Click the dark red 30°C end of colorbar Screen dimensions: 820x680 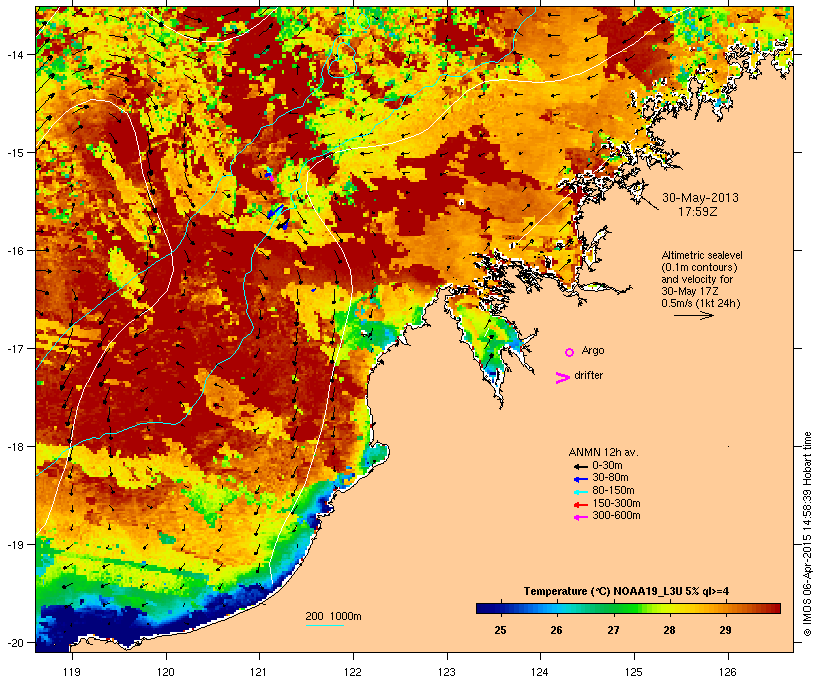[774, 608]
